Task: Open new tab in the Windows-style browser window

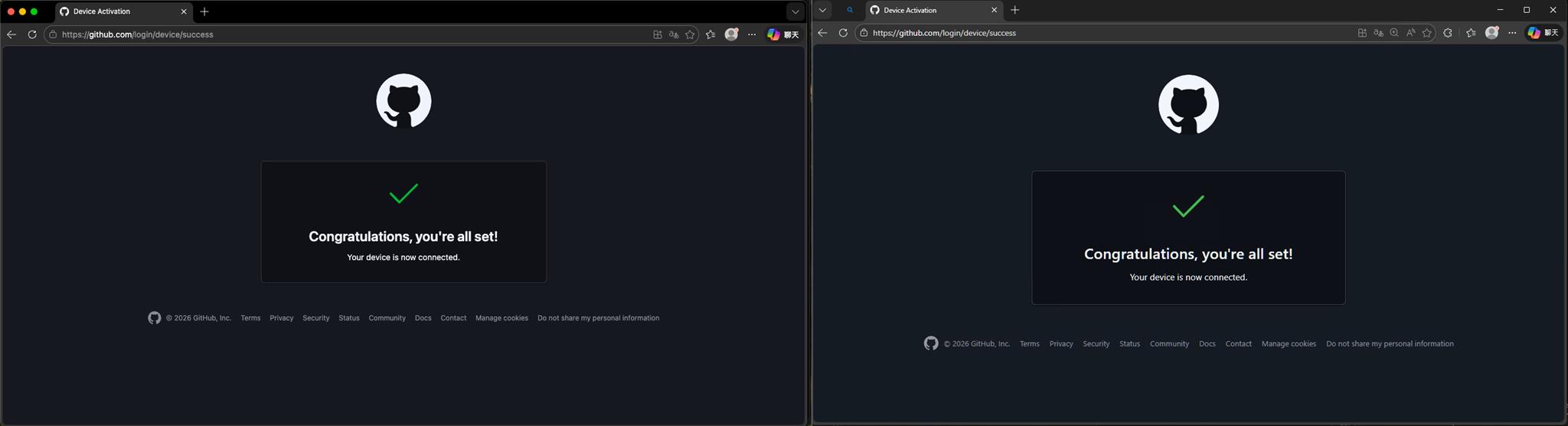Action: coord(1015,10)
